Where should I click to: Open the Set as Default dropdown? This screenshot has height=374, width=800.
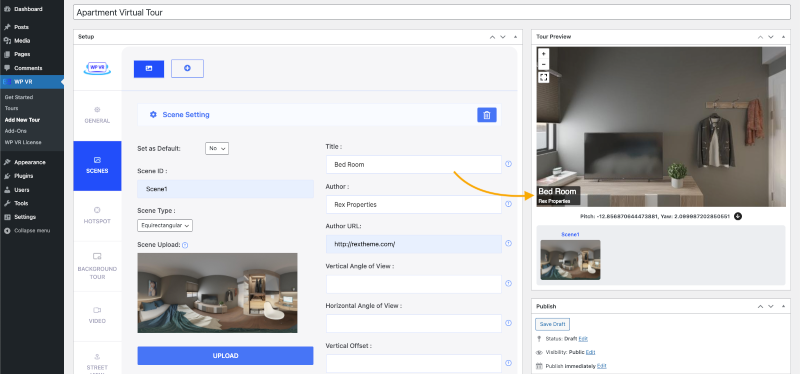coord(217,148)
